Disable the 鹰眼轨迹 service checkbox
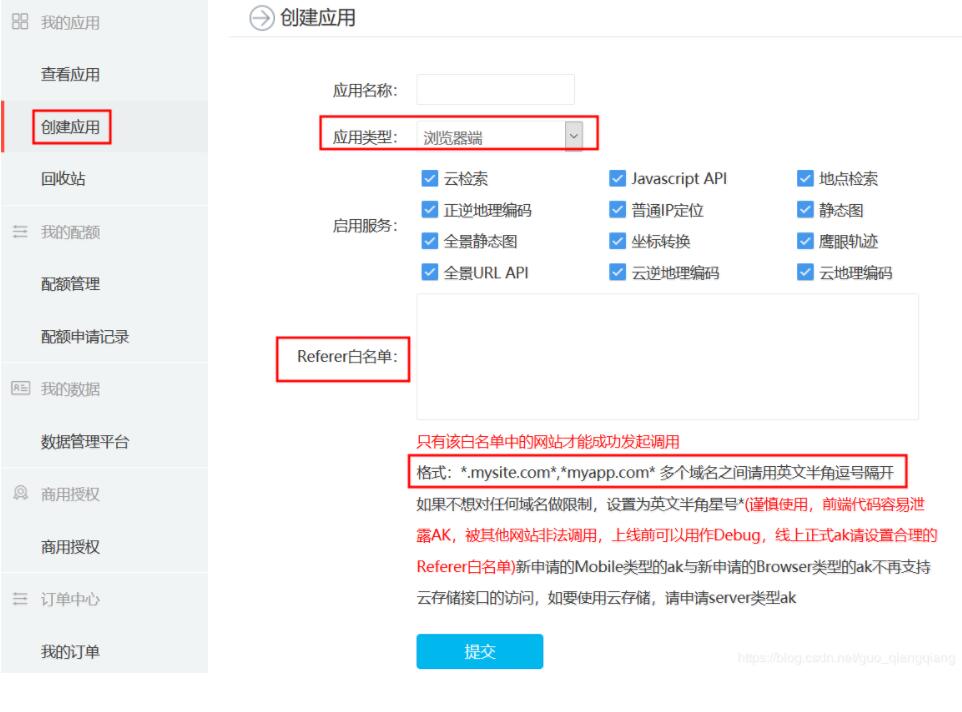This screenshot has height=712, width=962. 806,241
